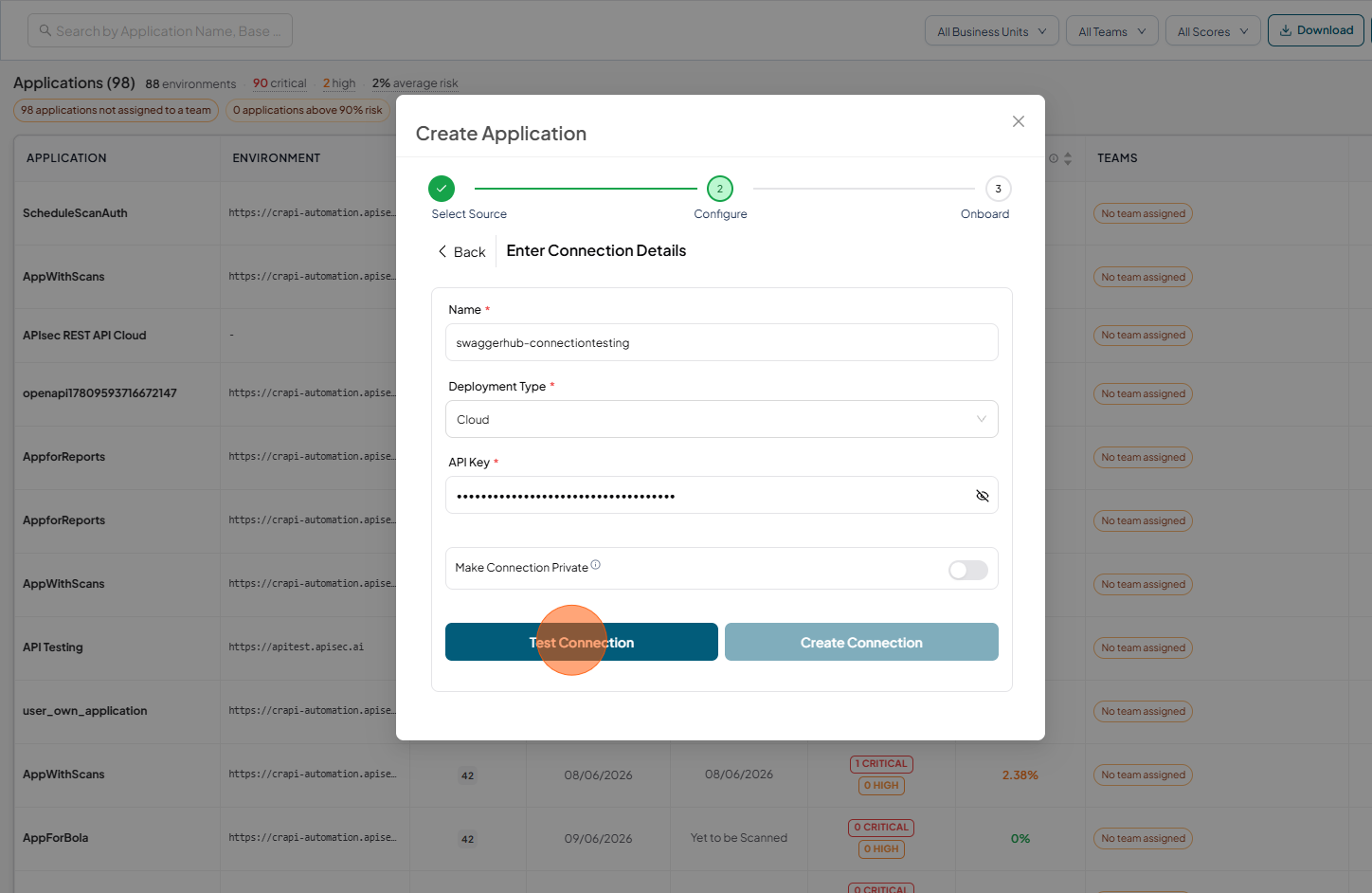Screen dimensions: 1372x893
Task: Expand the Deployment Type dropdown
Action: (722, 419)
